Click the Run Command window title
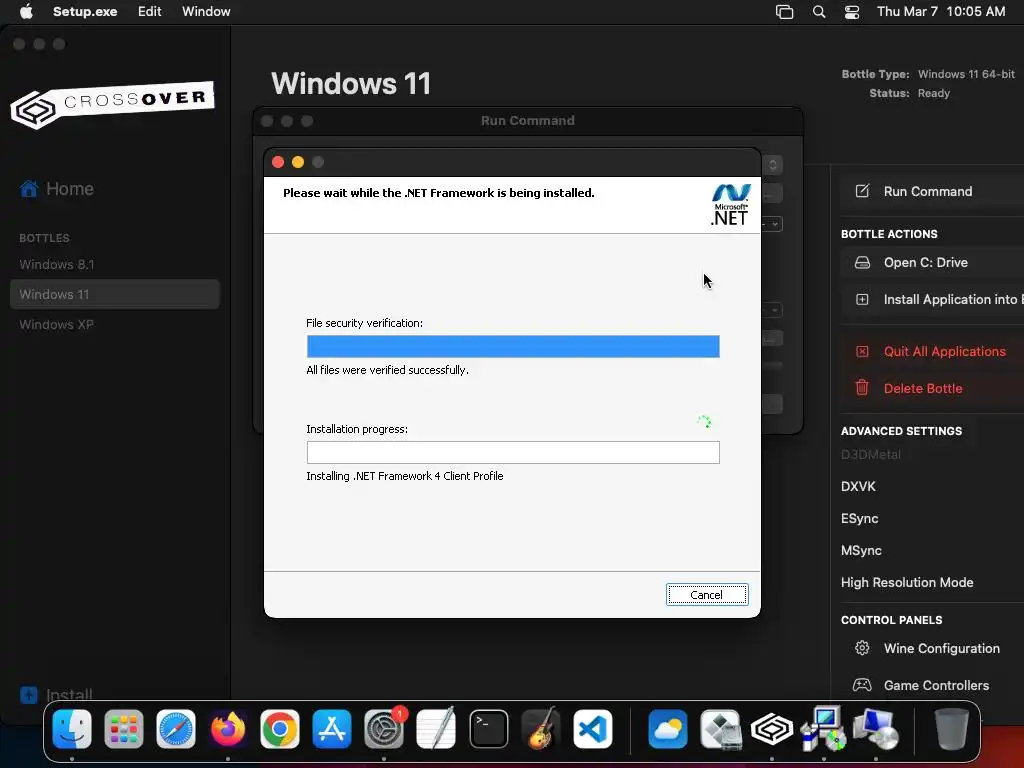This screenshot has height=768, width=1024. 528,121
